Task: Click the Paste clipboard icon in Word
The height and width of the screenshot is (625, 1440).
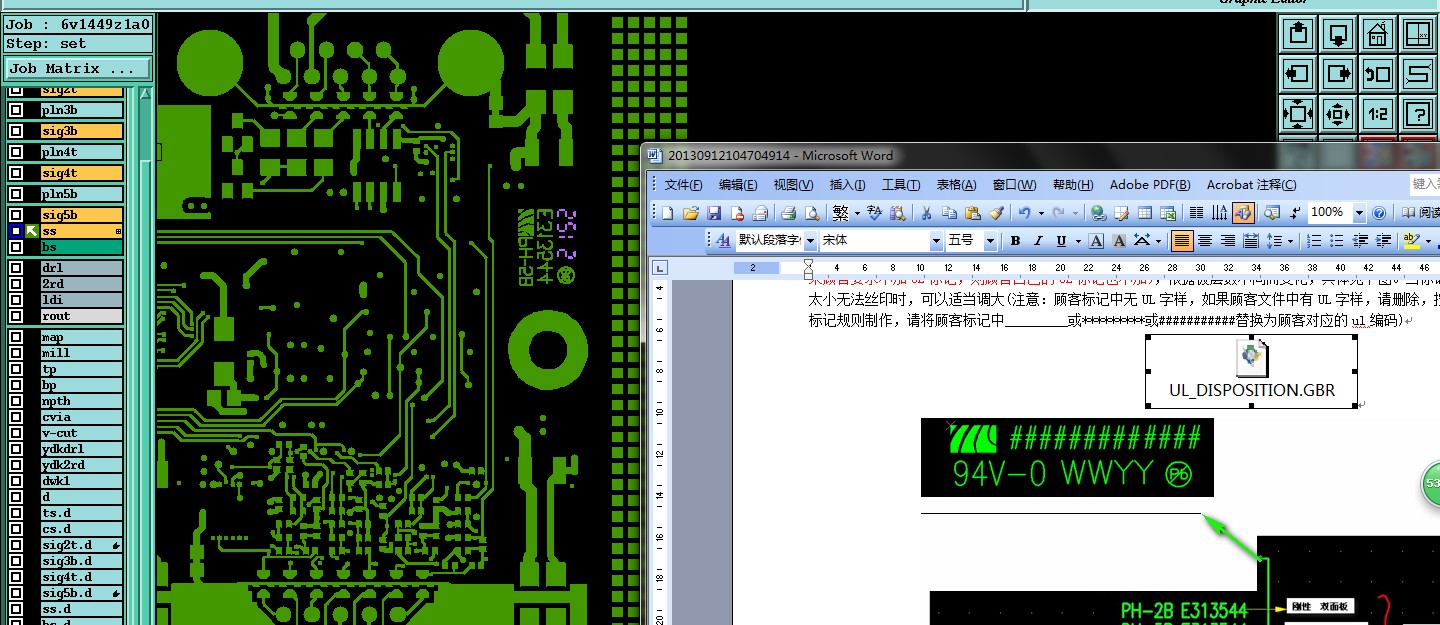Action: [x=973, y=213]
